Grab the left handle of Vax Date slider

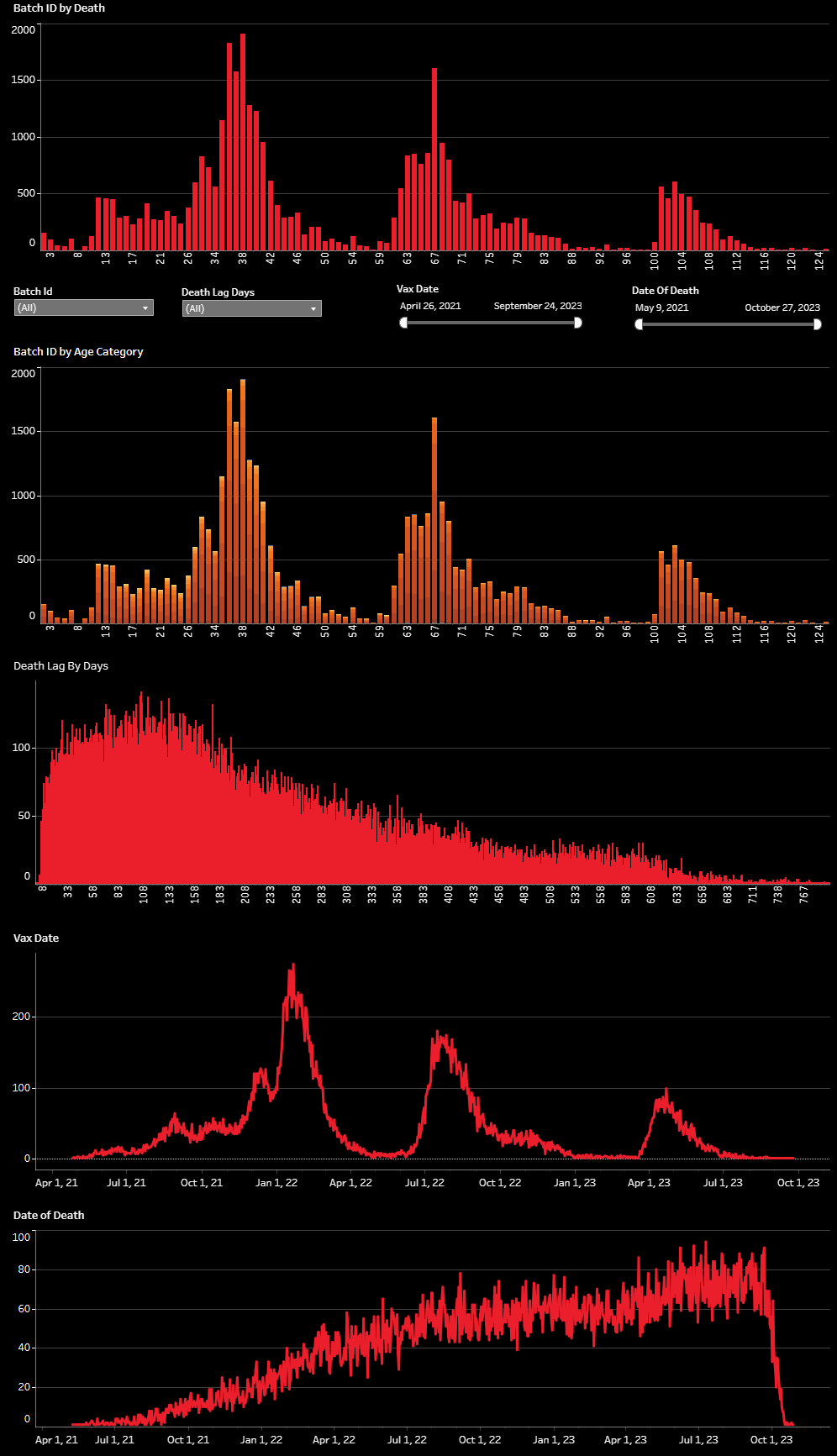tap(403, 323)
